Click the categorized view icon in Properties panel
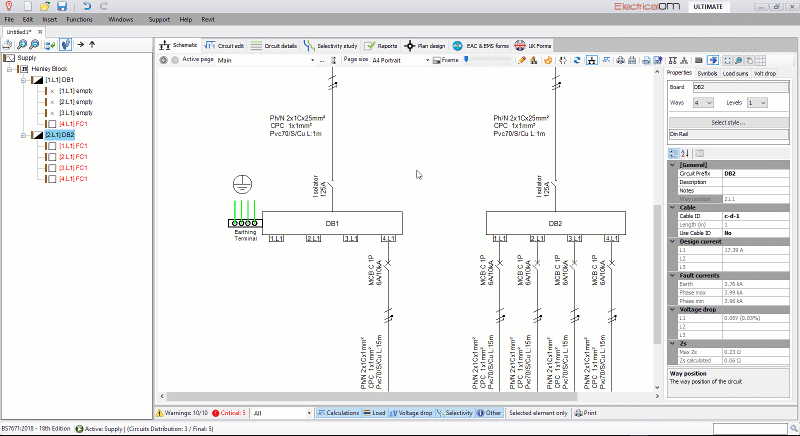The image size is (800, 436). tap(673, 153)
